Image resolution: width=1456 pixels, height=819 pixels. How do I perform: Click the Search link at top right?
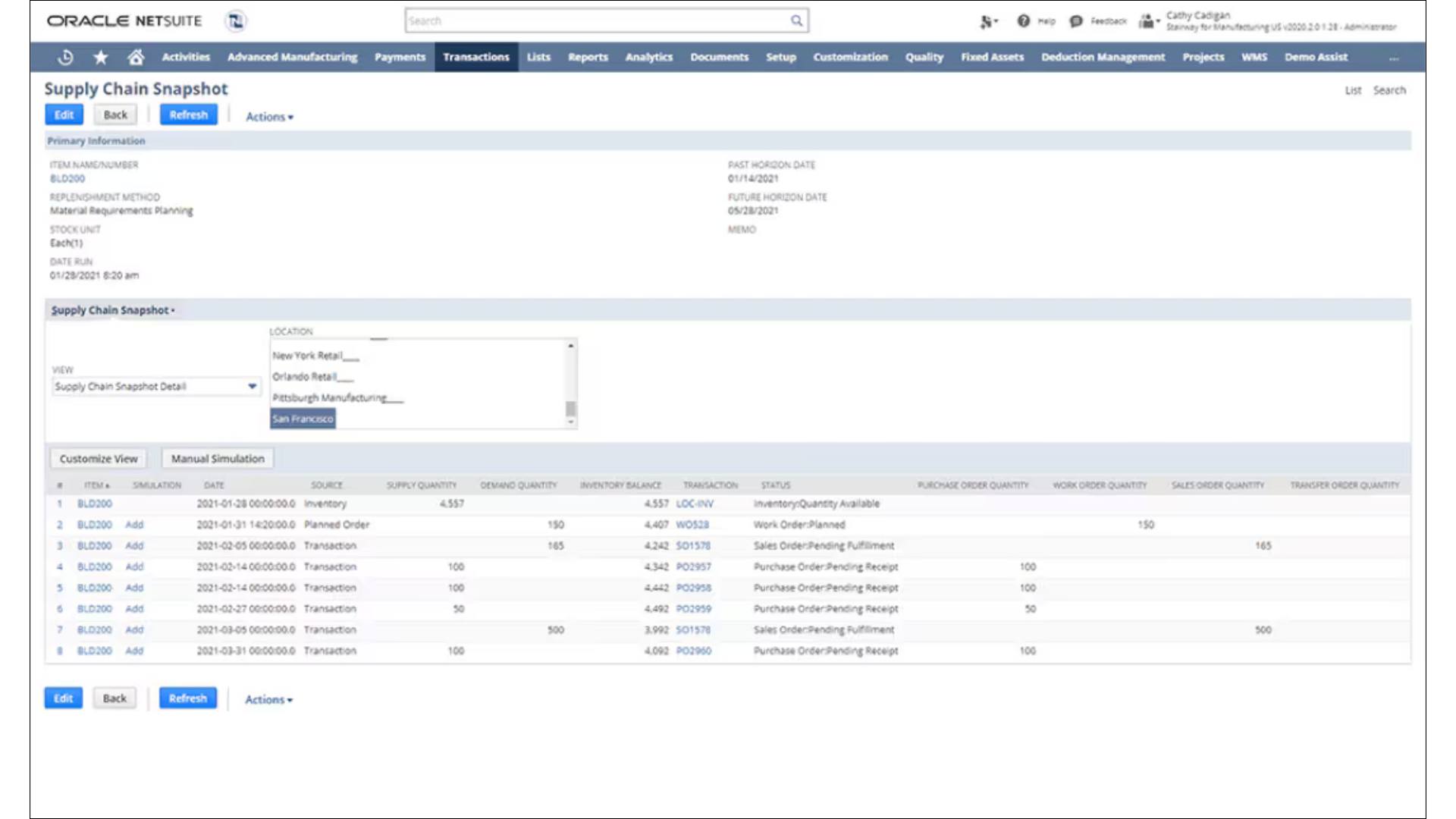(x=1389, y=90)
